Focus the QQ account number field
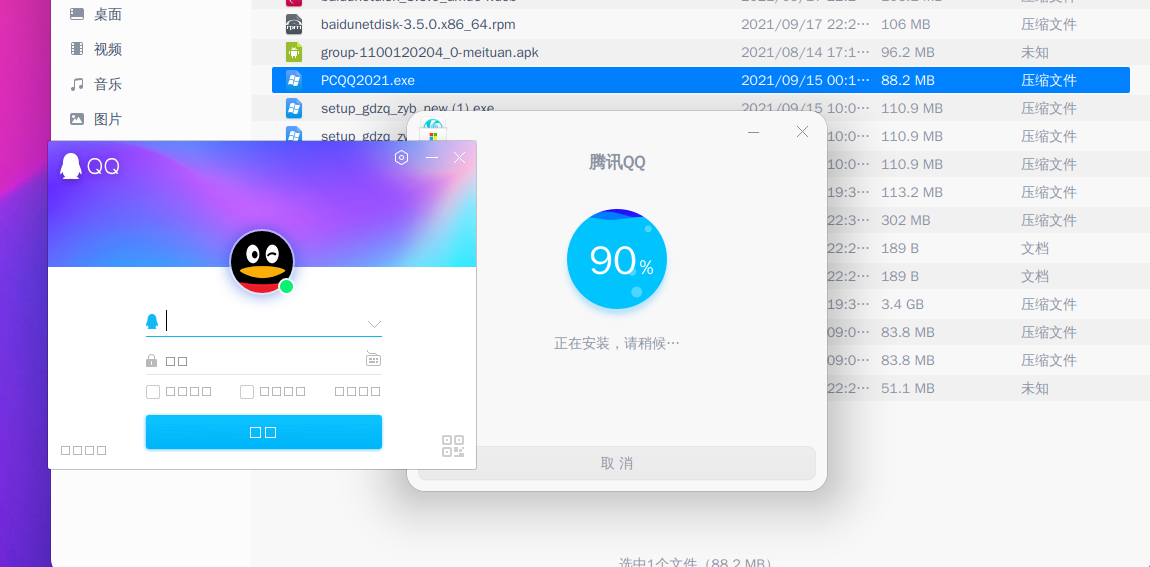 (264, 321)
